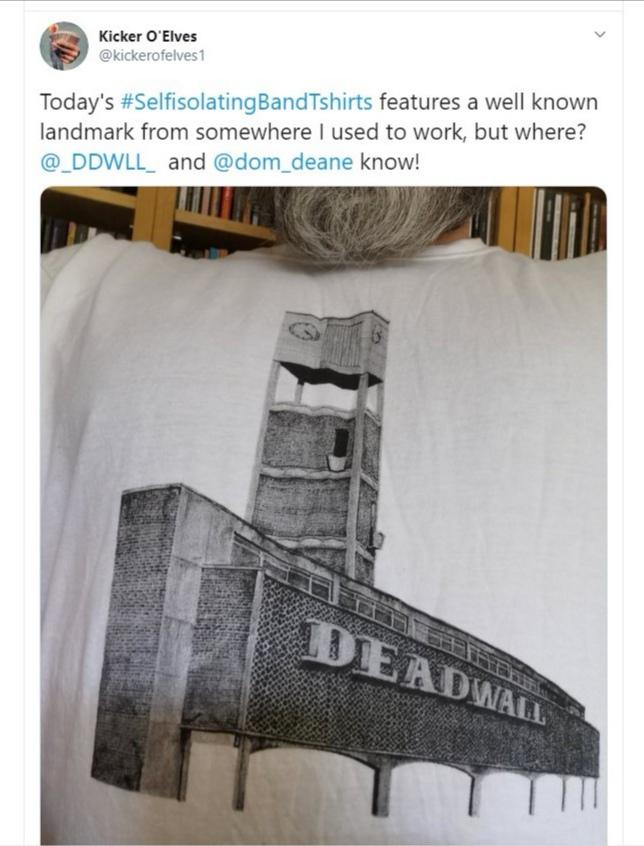
Task: Open the tweet options chevron menu
Action: (x=600, y=35)
